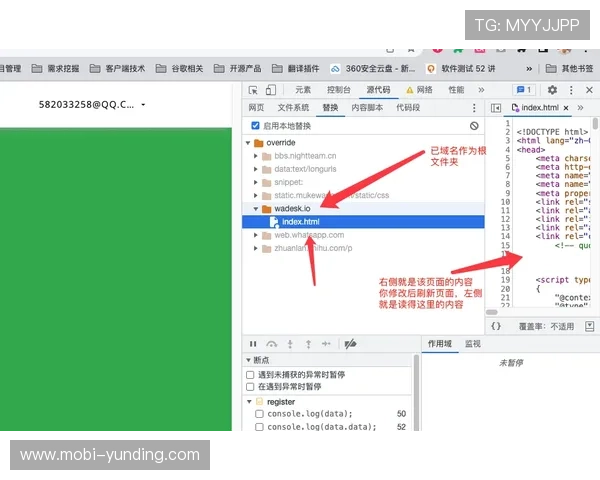The image size is (600, 480).
Task: Open the 软件测试 52 讲 bookmark
Action: tap(461, 69)
